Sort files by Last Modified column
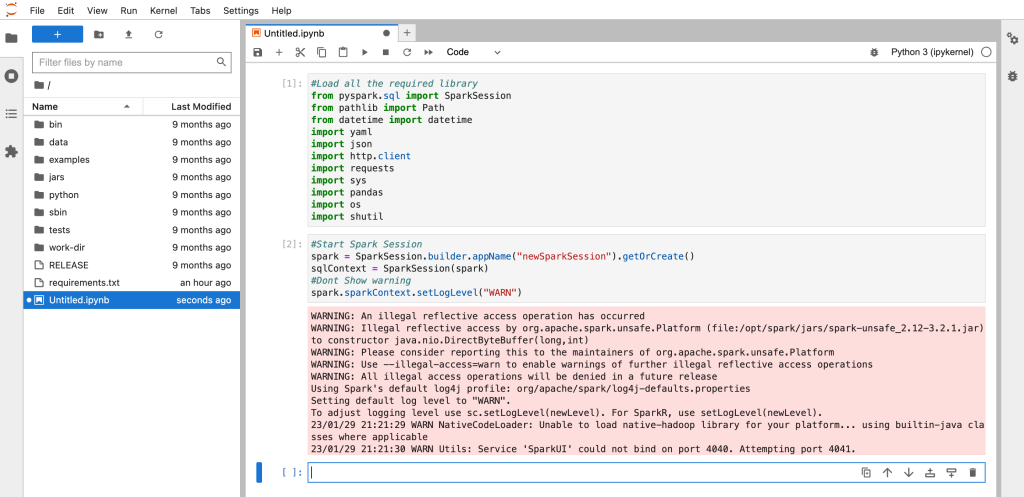 (200, 106)
